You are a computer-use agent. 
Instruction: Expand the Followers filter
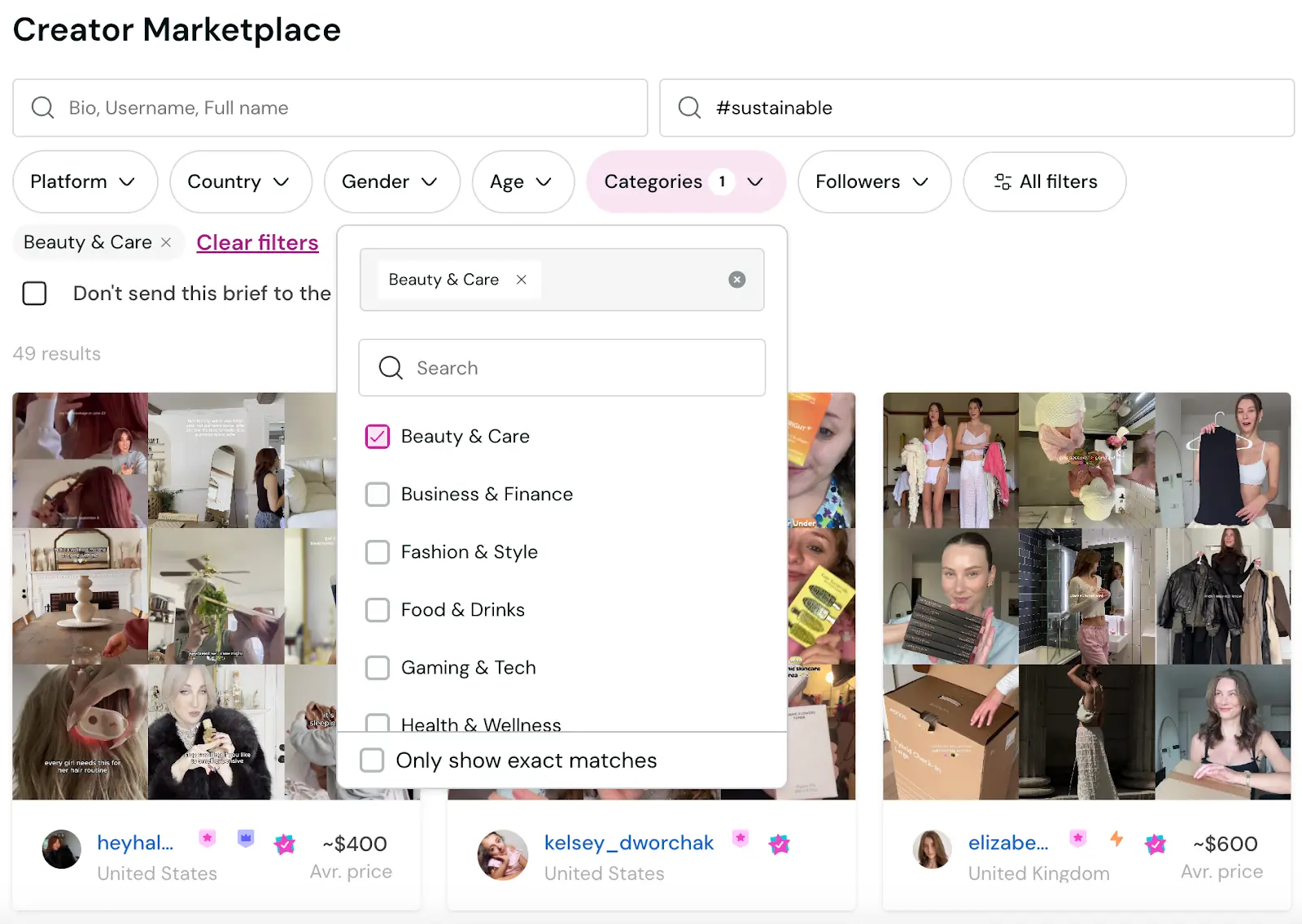click(873, 181)
